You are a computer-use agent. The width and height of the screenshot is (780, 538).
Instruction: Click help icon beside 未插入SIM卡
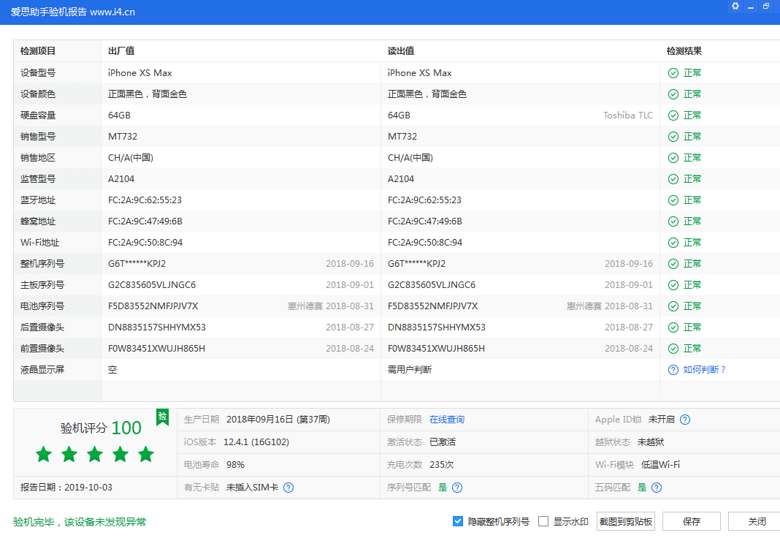point(288,488)
